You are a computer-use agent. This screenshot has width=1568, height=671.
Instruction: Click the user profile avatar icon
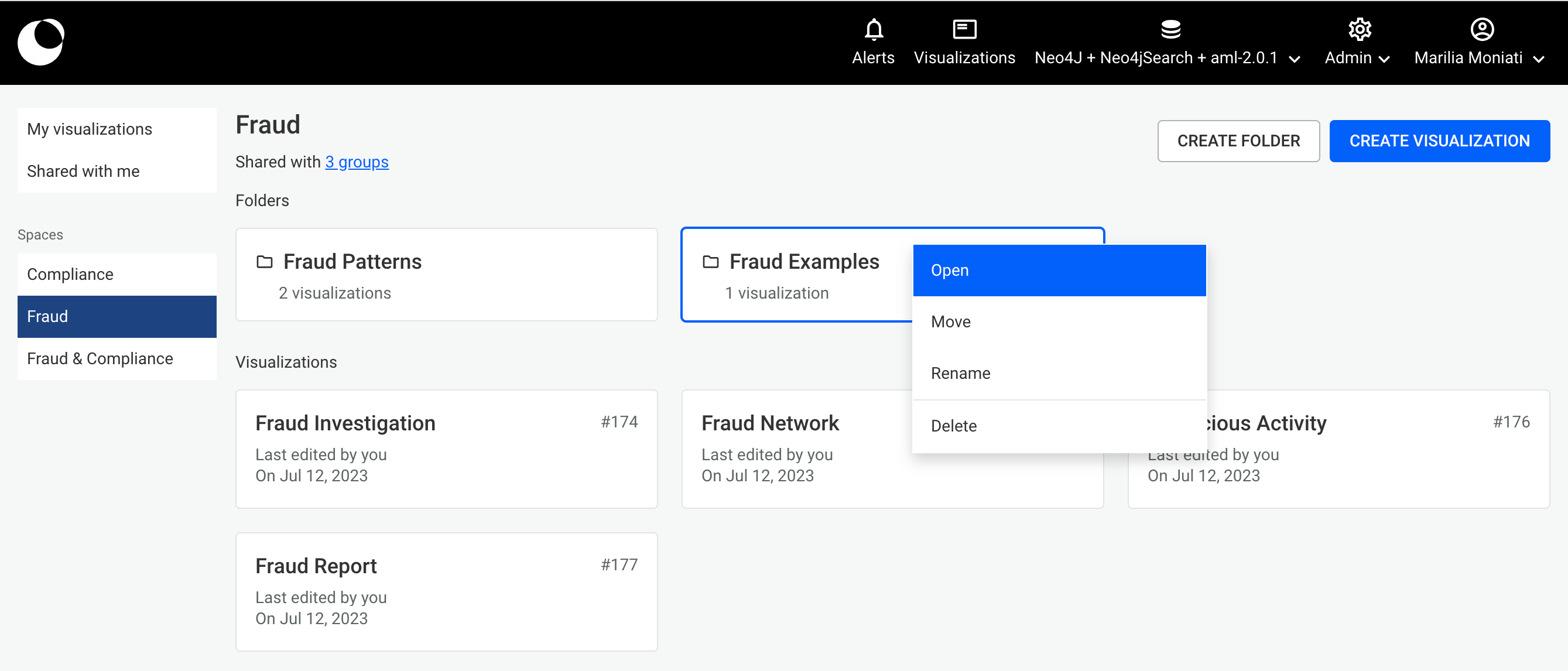pyautogui.click(x=1481, y=29)
